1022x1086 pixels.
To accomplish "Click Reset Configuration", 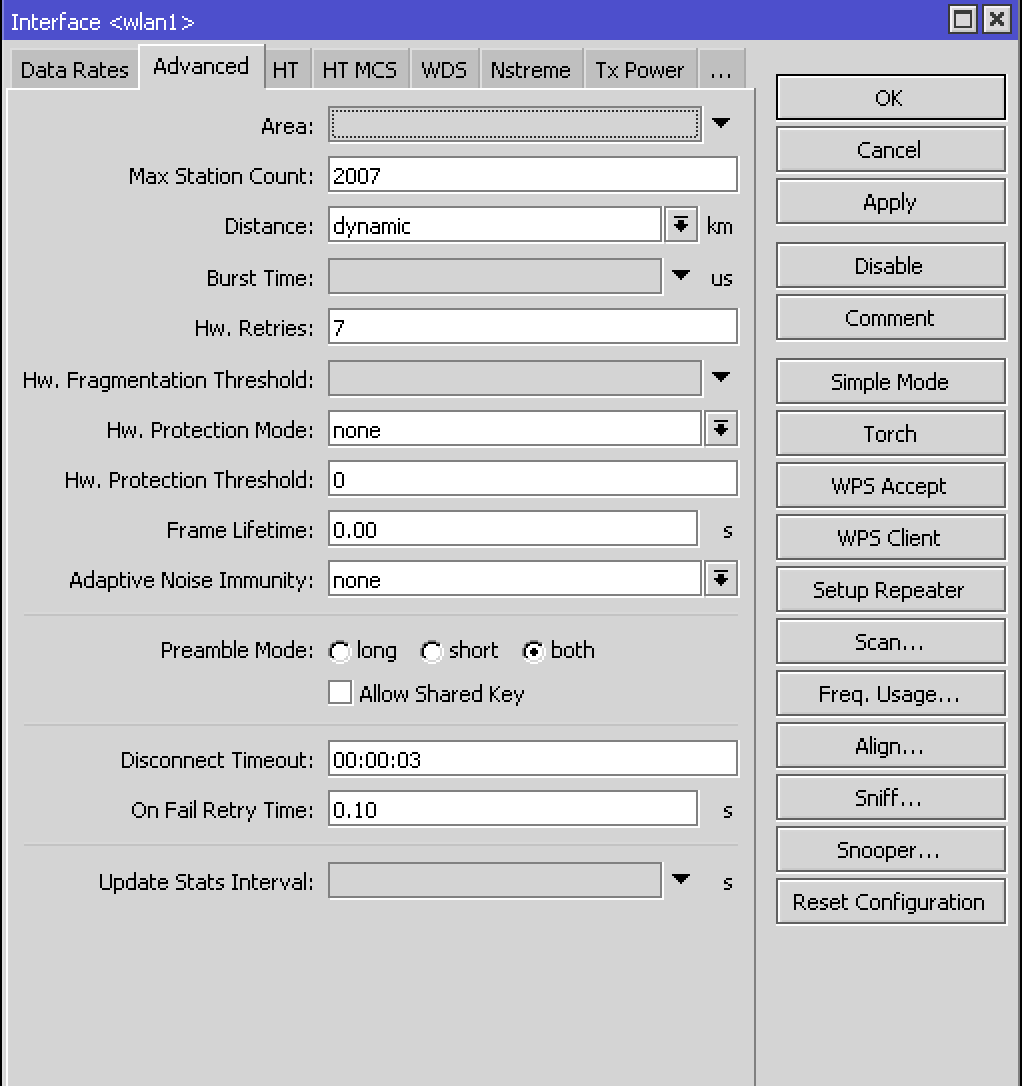I will coord(889,901).
